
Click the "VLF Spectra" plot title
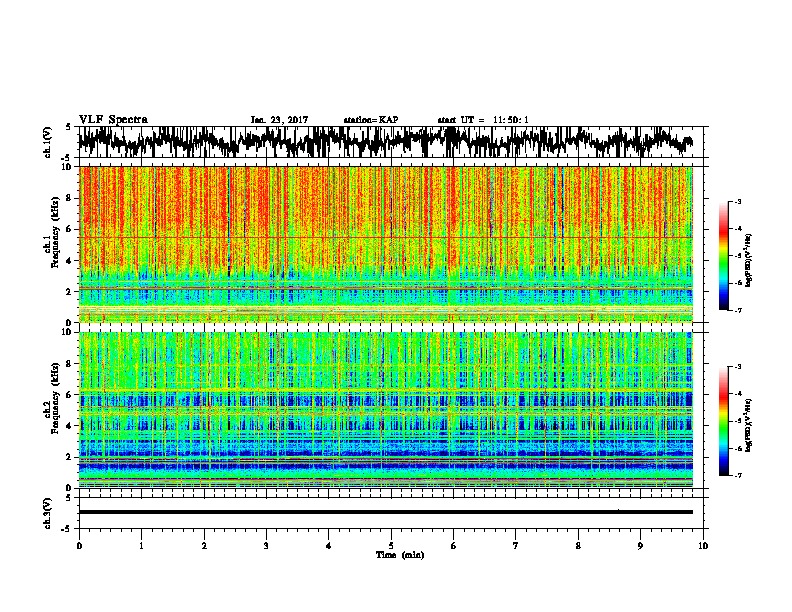[113, 120]
